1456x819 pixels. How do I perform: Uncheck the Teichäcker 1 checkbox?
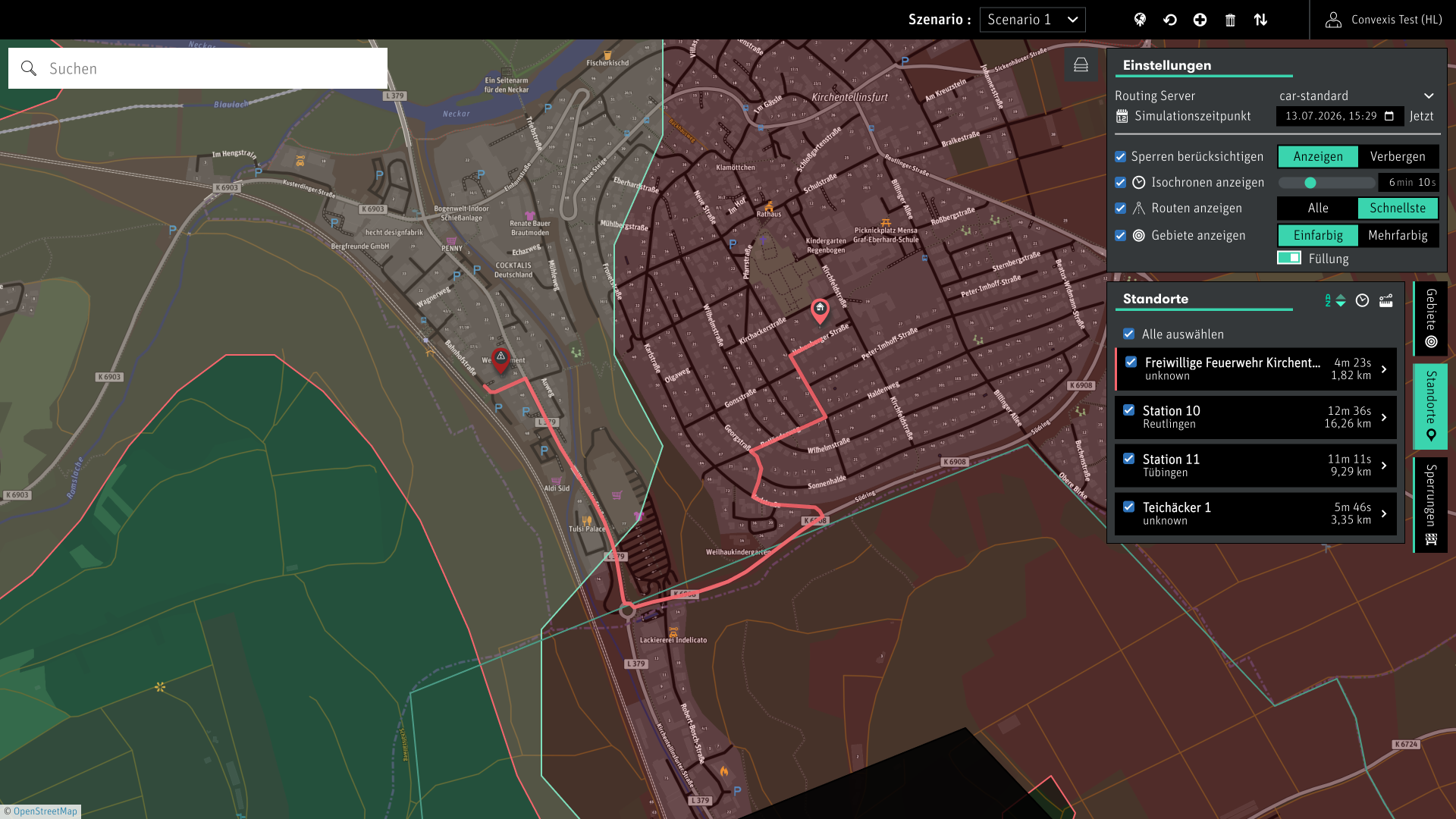1128,506
